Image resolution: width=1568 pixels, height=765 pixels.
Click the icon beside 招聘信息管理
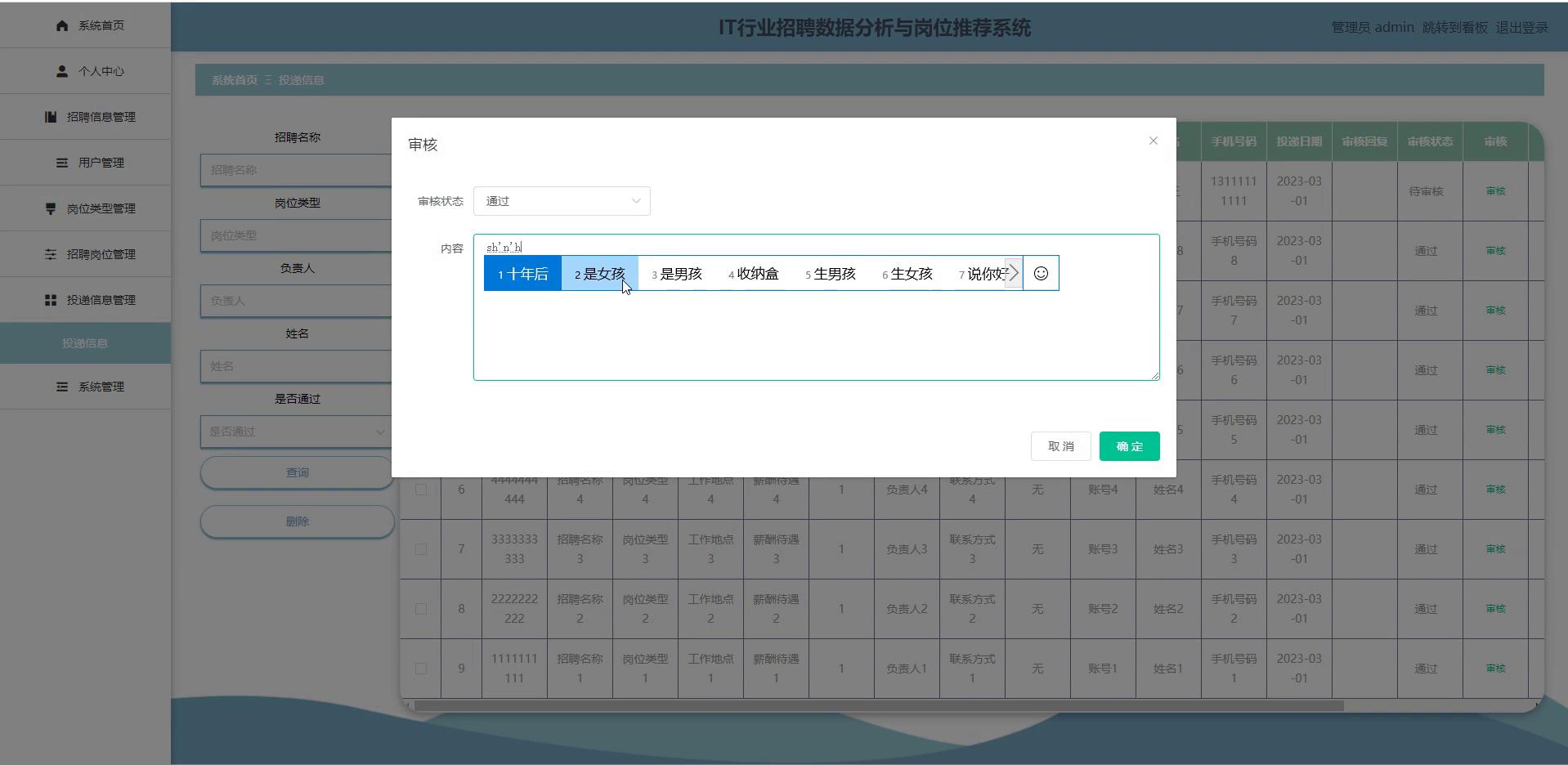coord(51,117)
